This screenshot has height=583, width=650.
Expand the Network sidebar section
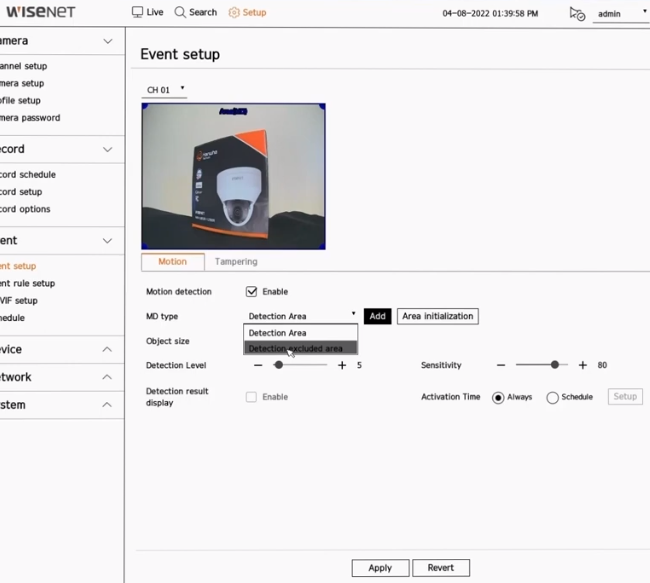point(107,377)
